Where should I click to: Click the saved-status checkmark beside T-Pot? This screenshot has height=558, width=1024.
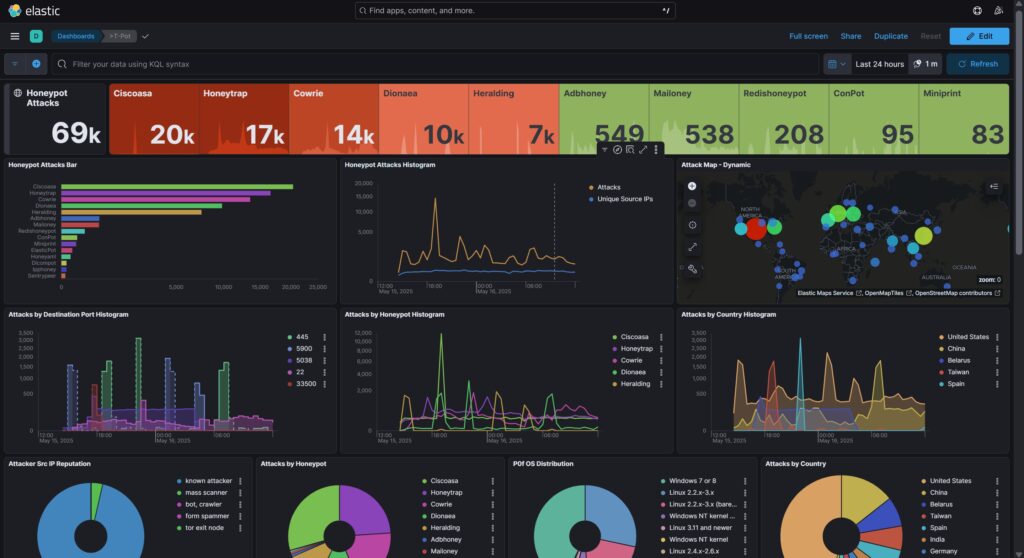pos(146,37)
